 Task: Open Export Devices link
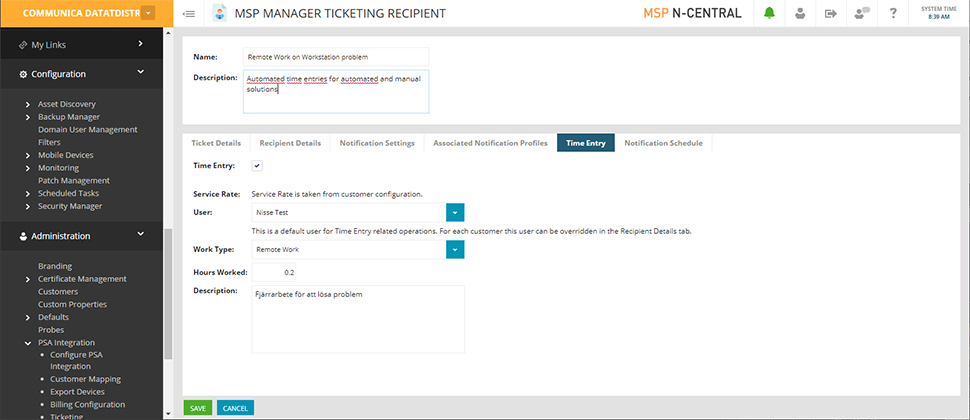(x=77, y=392)
